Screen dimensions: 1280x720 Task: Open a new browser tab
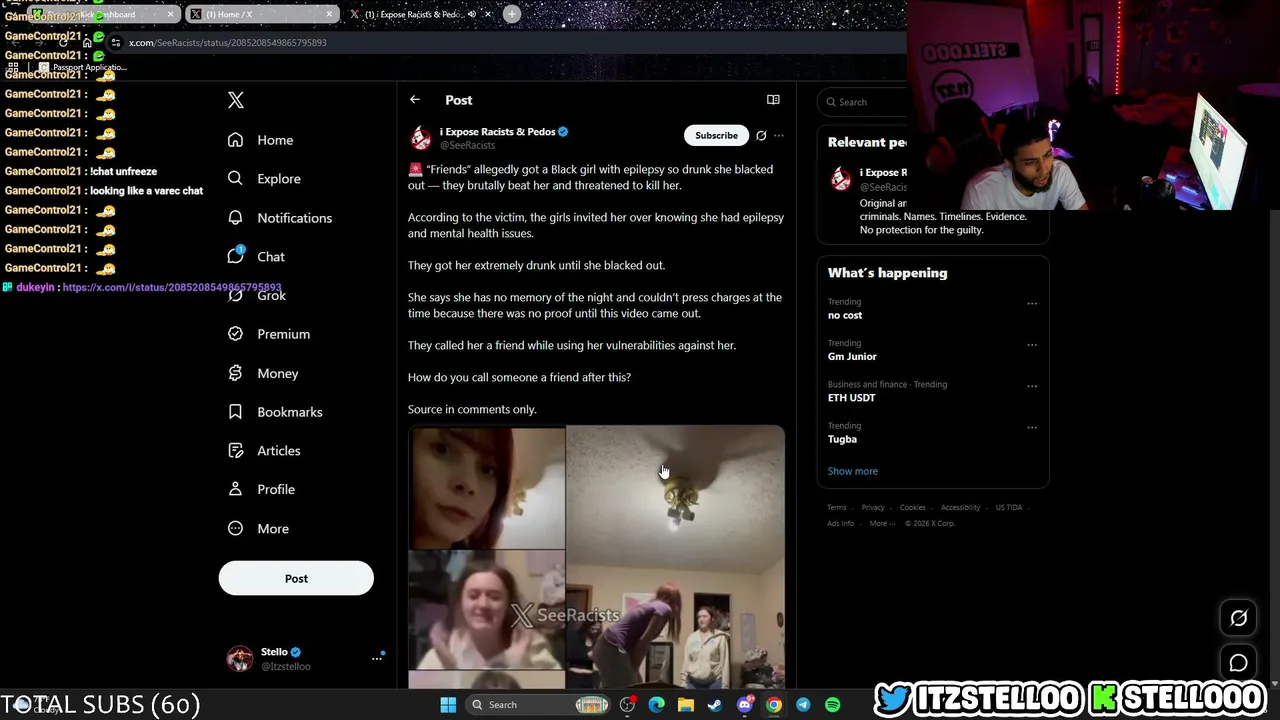(512, 14)
